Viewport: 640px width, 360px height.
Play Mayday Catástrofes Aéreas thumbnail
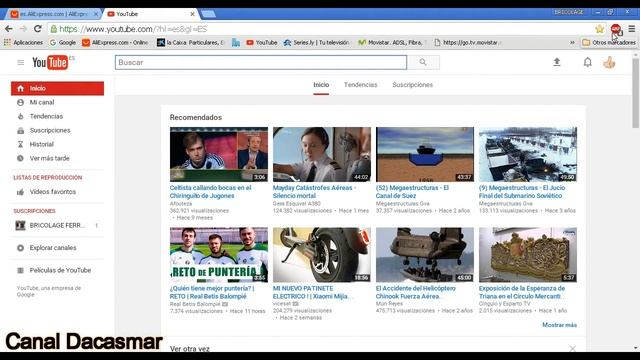click(x=322, y=154)
